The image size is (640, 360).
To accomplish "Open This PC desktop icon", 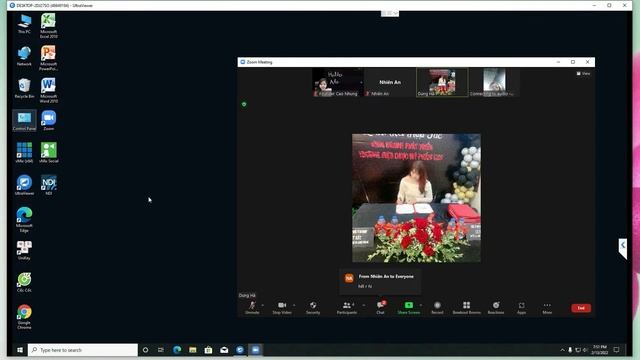I will 24,24.
